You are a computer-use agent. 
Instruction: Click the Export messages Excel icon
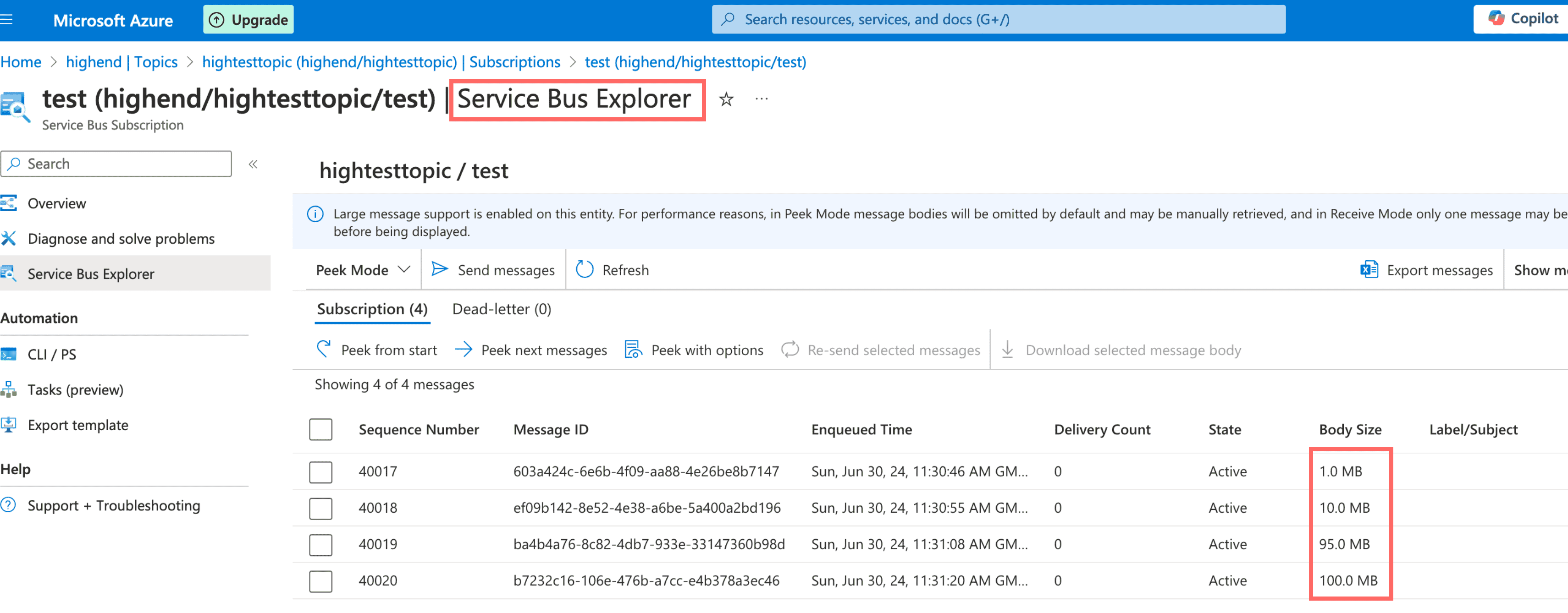[x=1369, y=269]
